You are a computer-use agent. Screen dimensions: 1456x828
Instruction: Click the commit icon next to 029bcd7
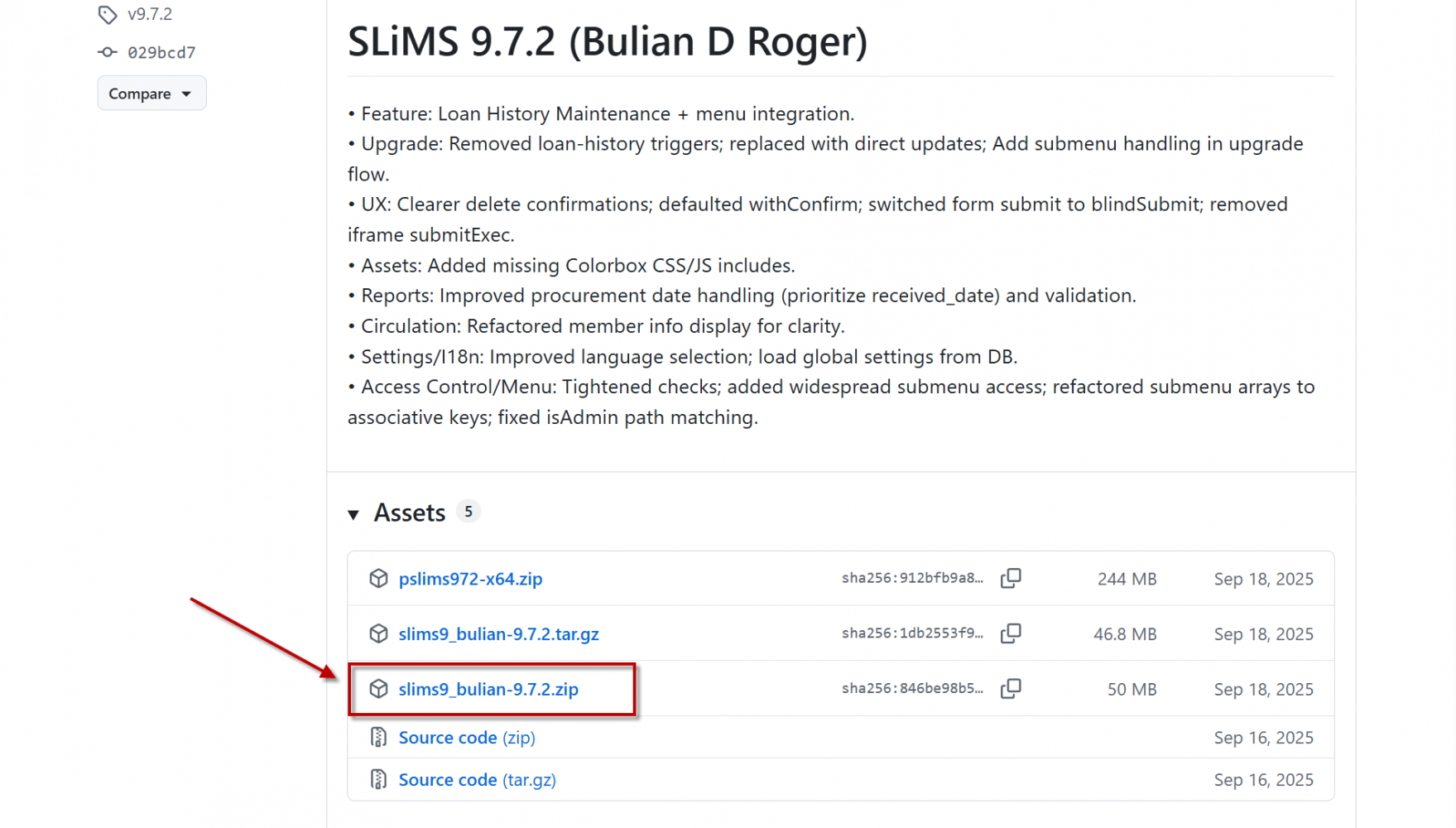pos(108,52)
